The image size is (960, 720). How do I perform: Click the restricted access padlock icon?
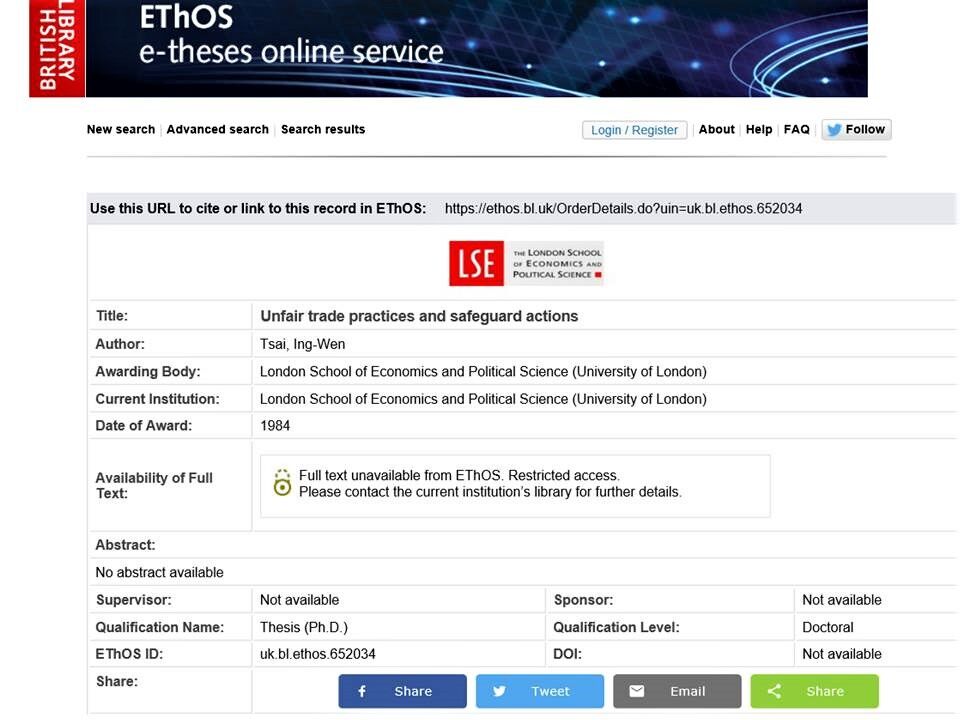click(282, 483)
